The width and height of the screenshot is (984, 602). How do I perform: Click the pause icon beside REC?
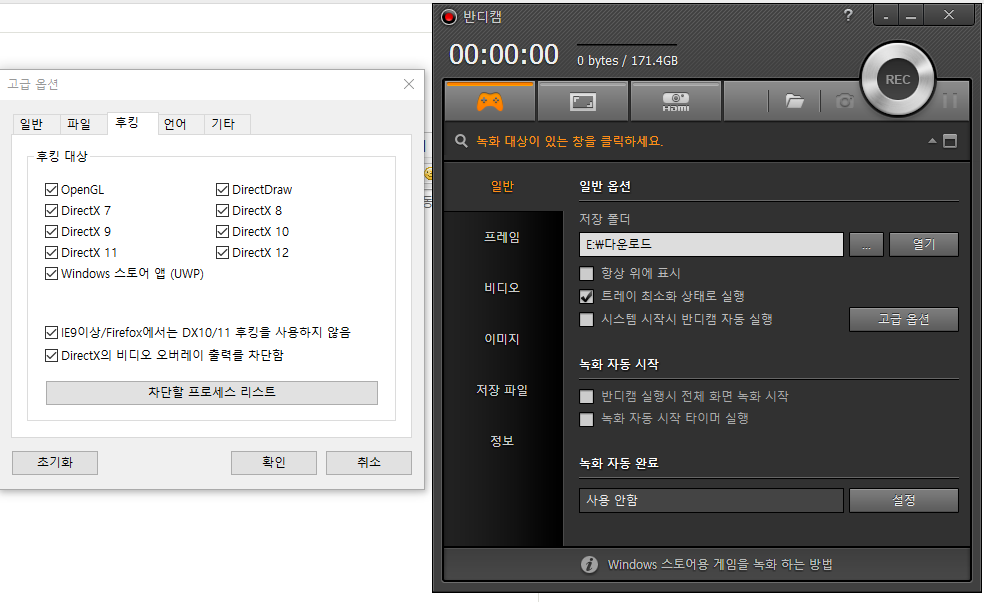tap(949, 100)
